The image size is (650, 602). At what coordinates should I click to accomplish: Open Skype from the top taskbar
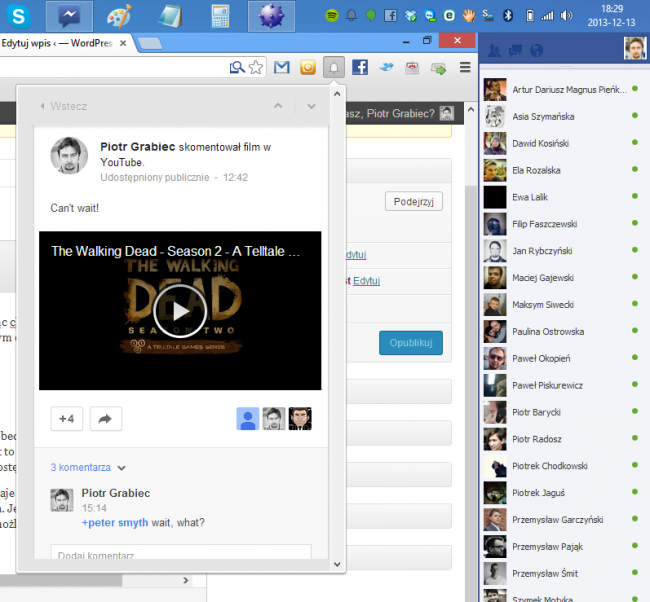click(19, 16)
